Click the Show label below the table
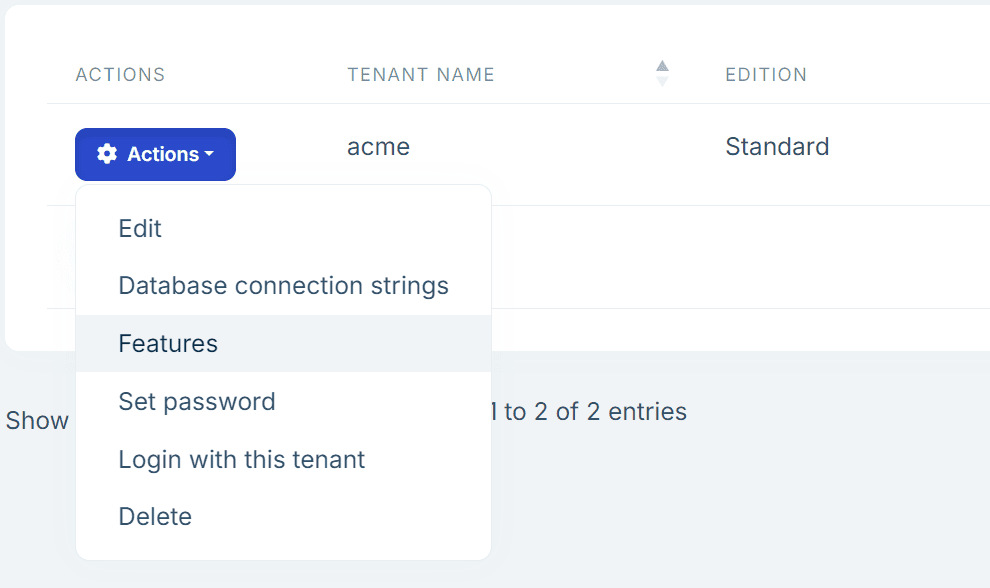 click(37, 421)
